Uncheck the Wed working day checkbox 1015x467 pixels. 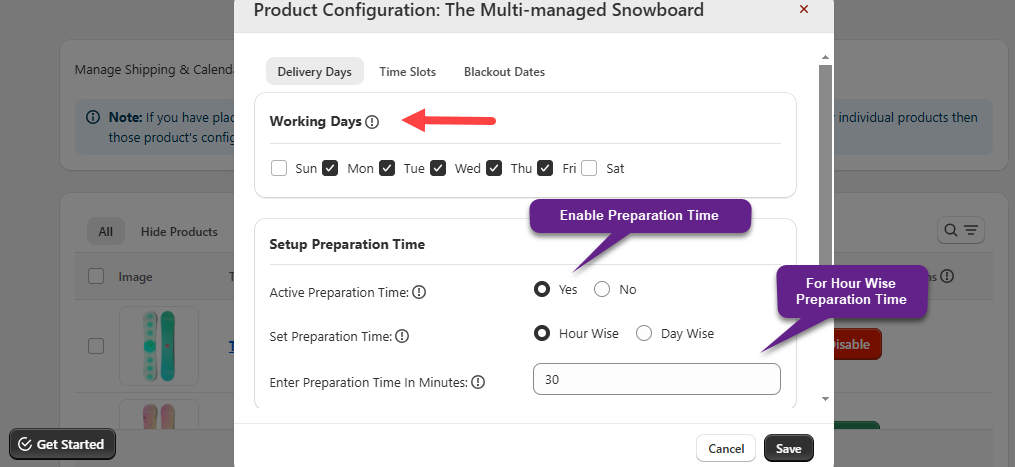tap(438, 168)
